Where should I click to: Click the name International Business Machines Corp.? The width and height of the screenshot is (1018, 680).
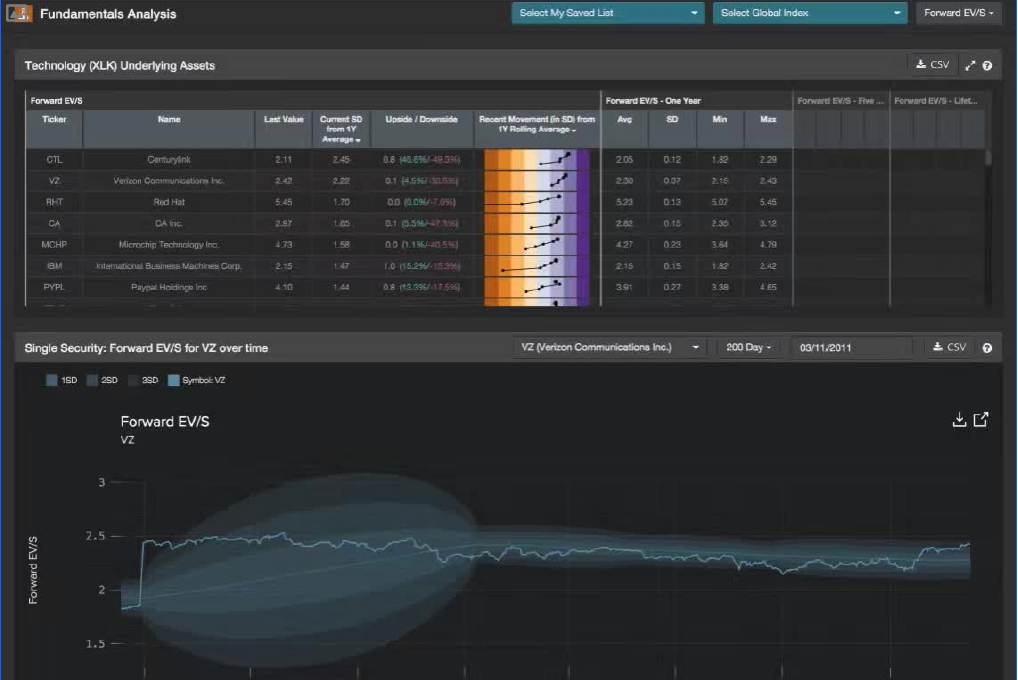tap(169, 266)
